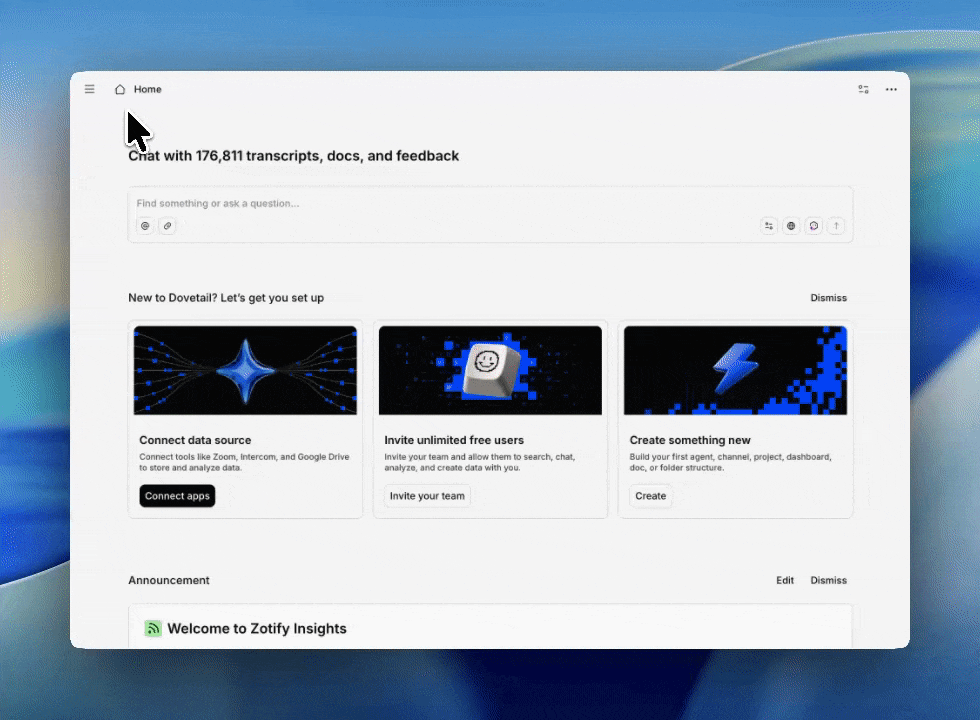
Task: Click the Invite unlimited free users heading
Action: (x=454, y=440)
